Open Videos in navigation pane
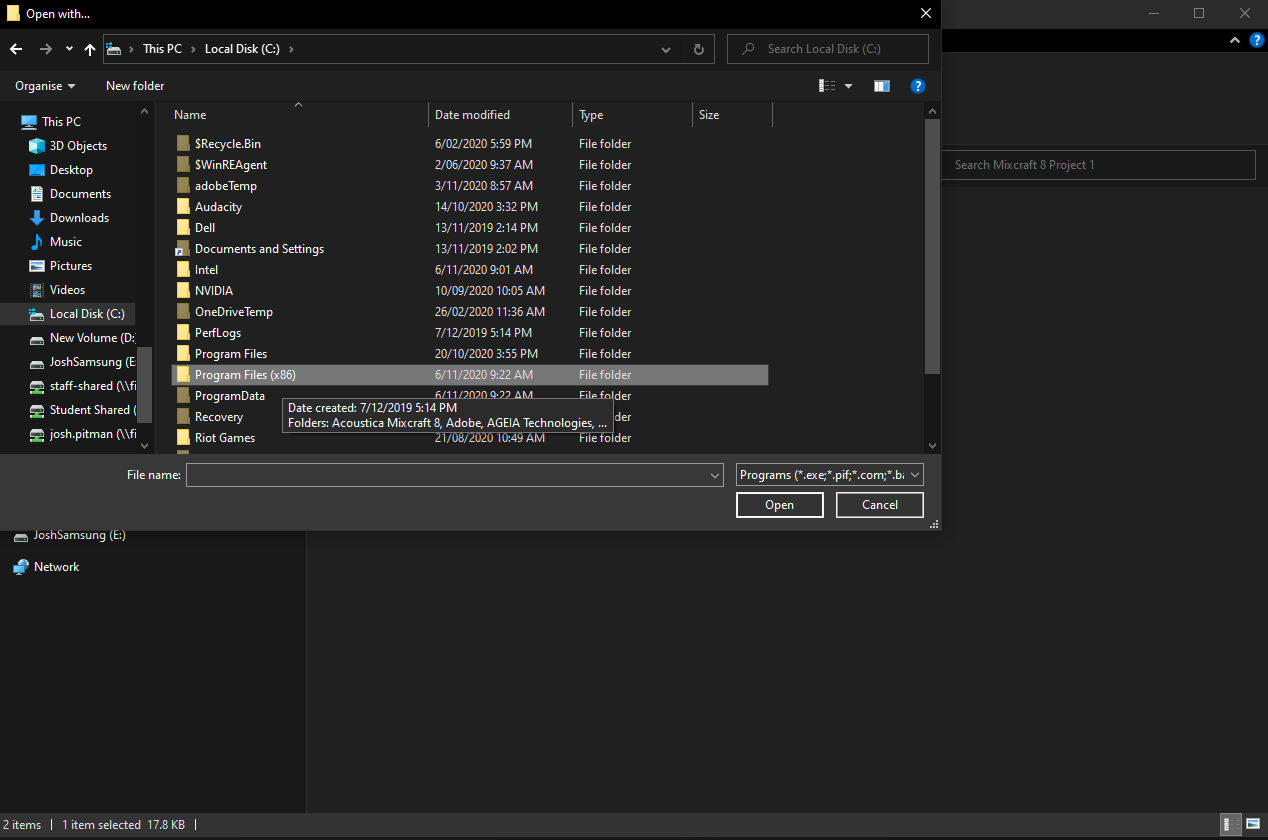 [x=67, y=290]
